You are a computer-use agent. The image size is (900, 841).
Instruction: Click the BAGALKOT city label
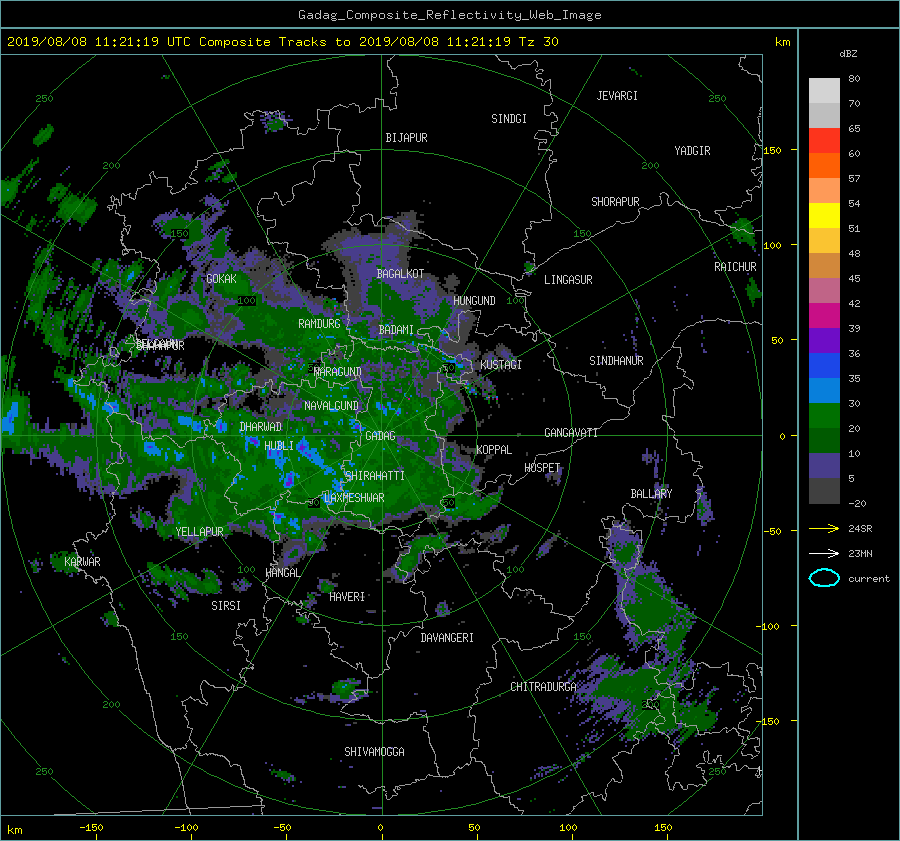400,274
